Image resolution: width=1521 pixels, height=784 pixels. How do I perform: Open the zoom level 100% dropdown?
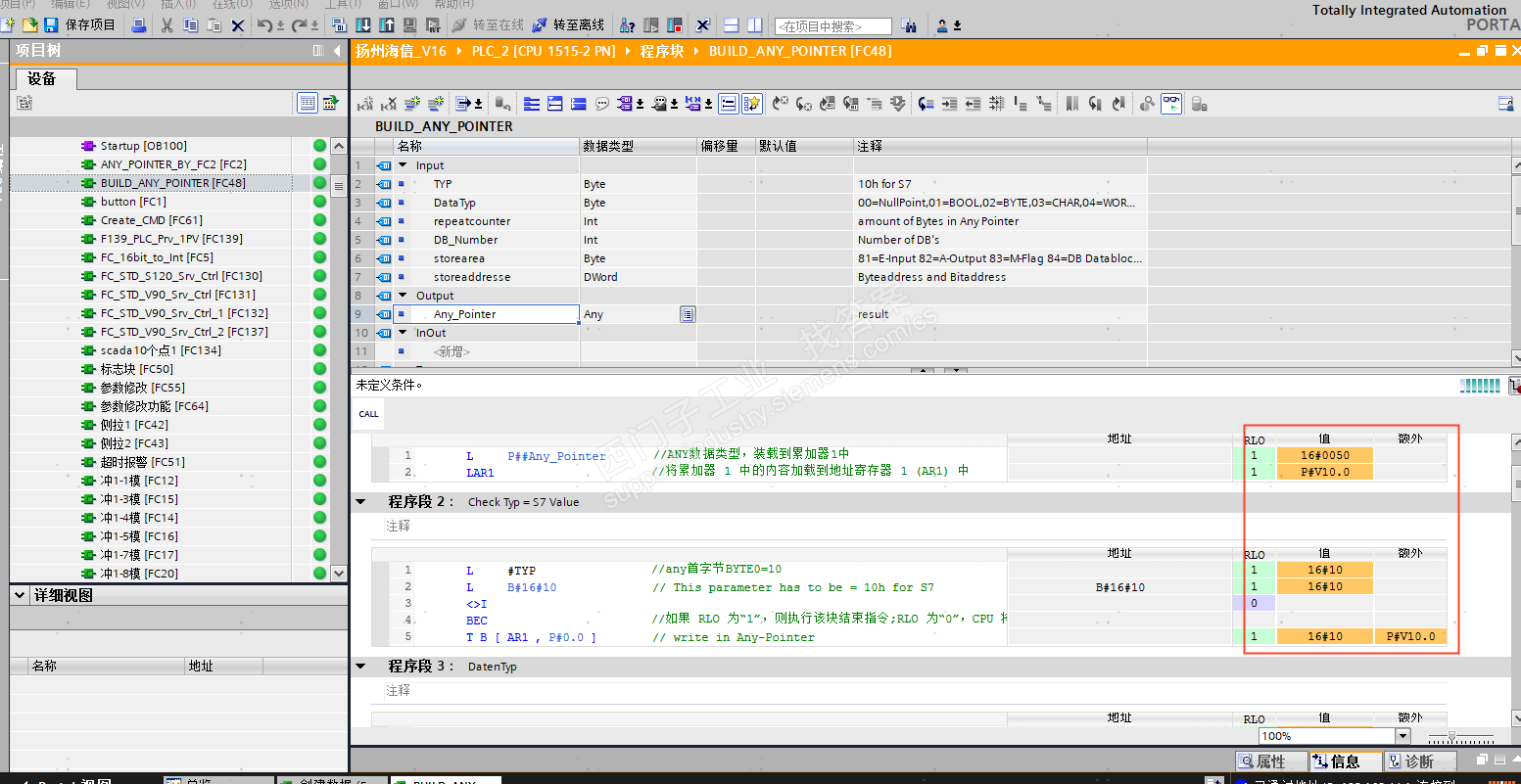[1403, 736]
